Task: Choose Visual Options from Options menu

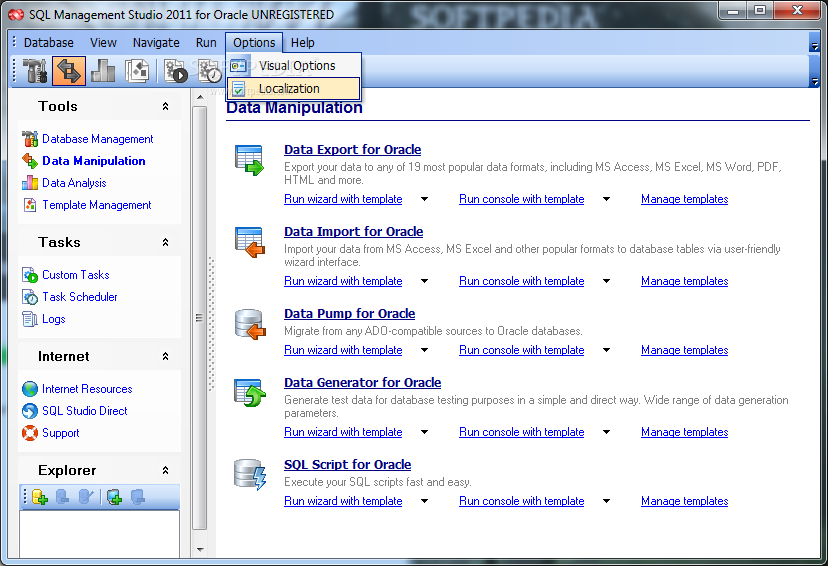Action: coord(294,66)
